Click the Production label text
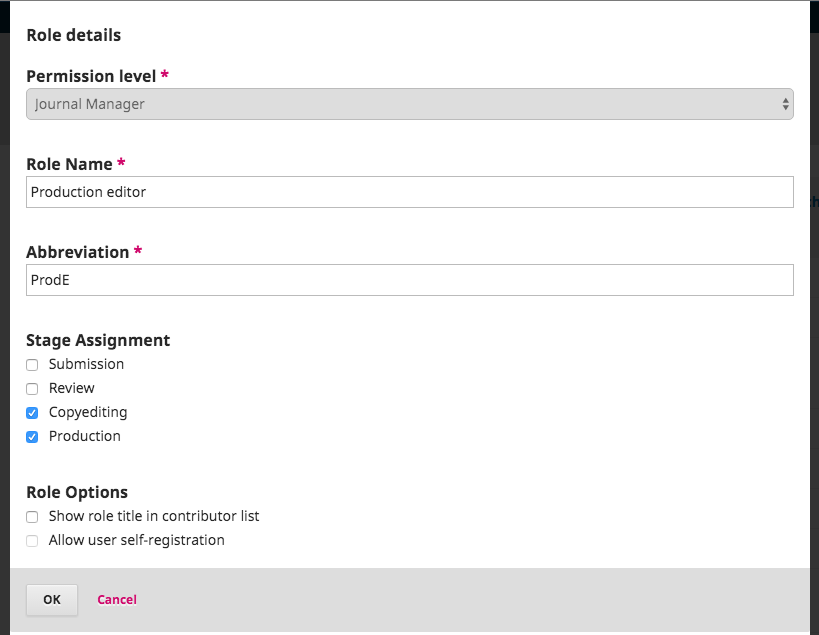 85,436
